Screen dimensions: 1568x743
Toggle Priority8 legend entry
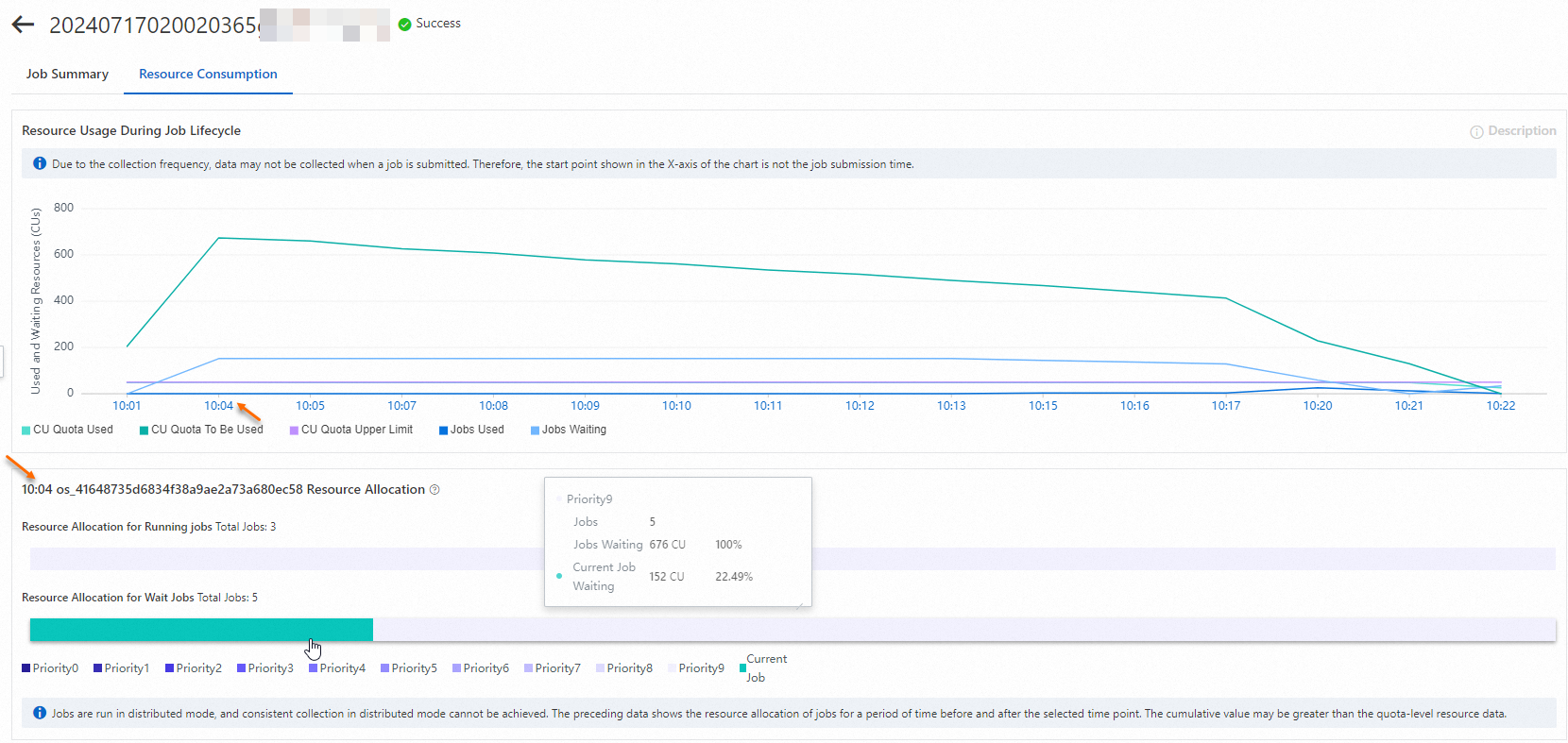coord(624,668)
